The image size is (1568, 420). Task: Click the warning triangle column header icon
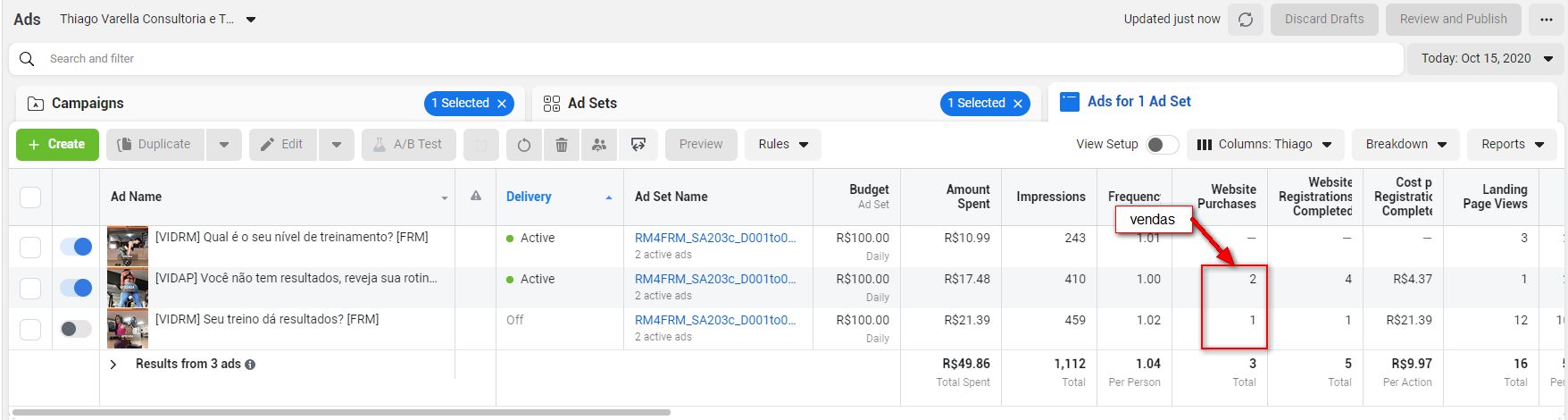(x=476, y=196)
